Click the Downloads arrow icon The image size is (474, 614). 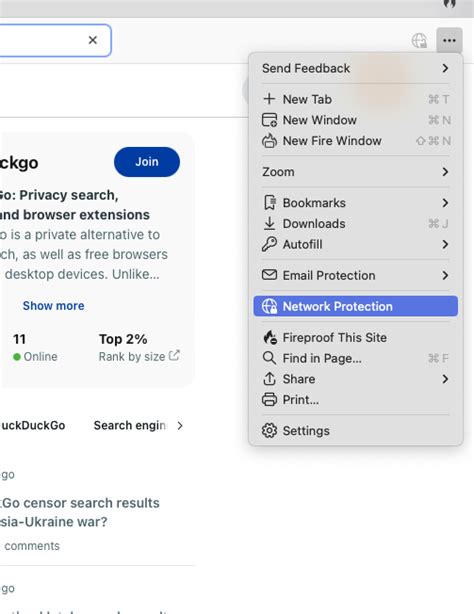coord(269,223)
